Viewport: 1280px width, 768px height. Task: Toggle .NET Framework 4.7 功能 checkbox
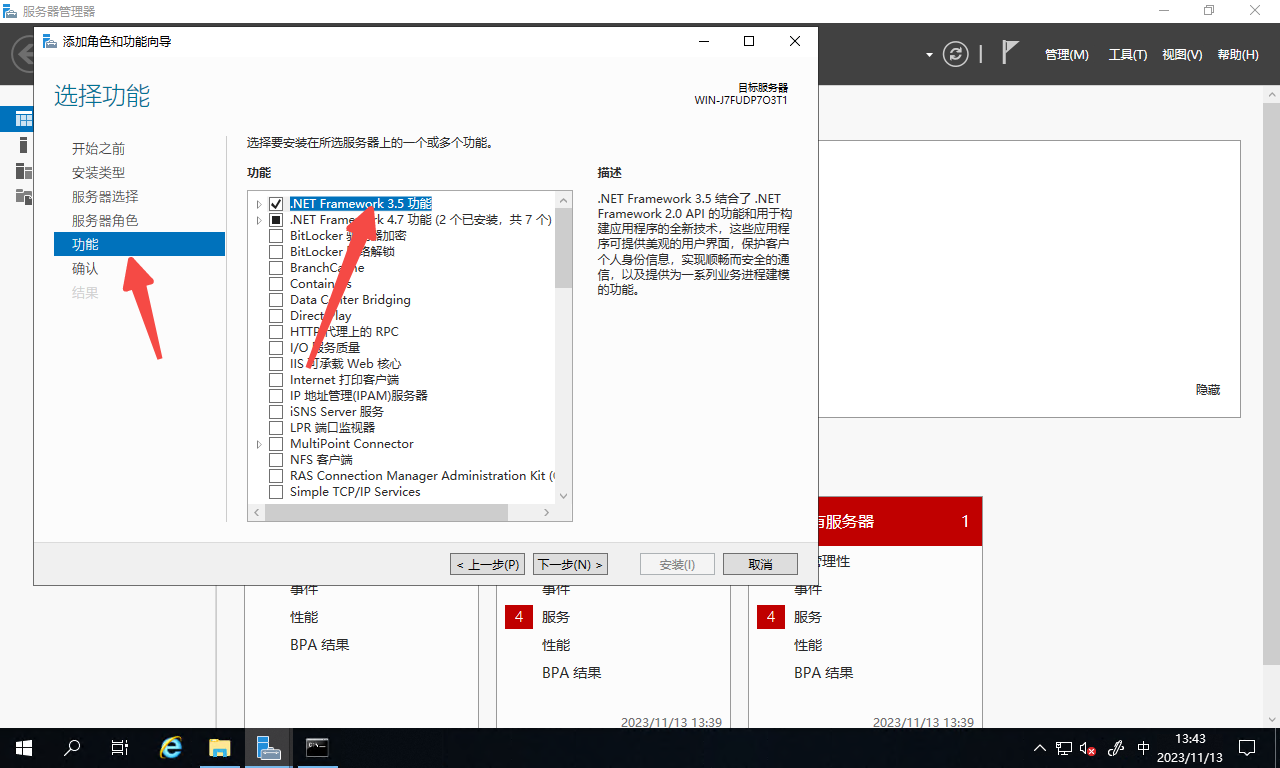click(x=276, y=220)
